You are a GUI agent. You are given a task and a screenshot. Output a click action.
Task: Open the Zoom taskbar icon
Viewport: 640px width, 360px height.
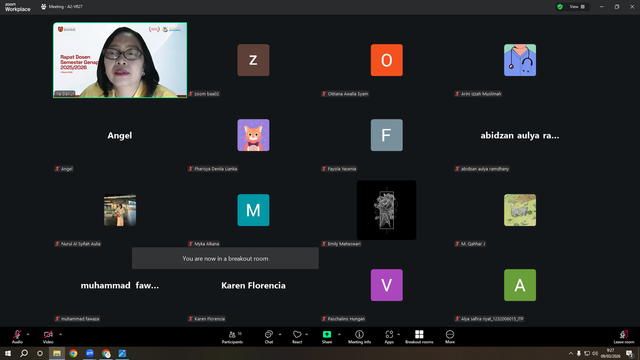coord(90,353)
